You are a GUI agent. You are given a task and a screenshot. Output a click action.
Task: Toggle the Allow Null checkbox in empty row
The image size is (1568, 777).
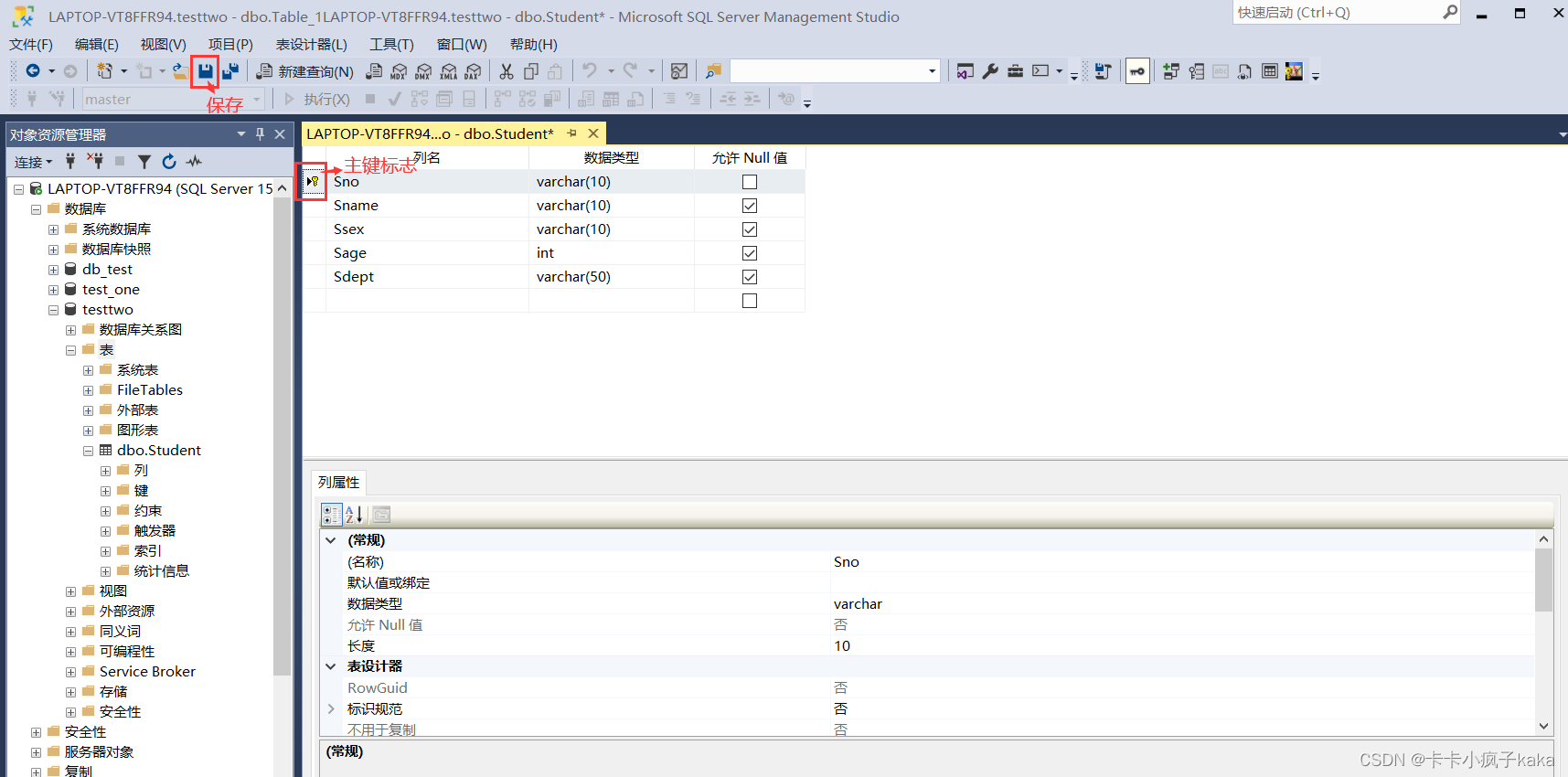pyautogui.click(x=750, y=301)
